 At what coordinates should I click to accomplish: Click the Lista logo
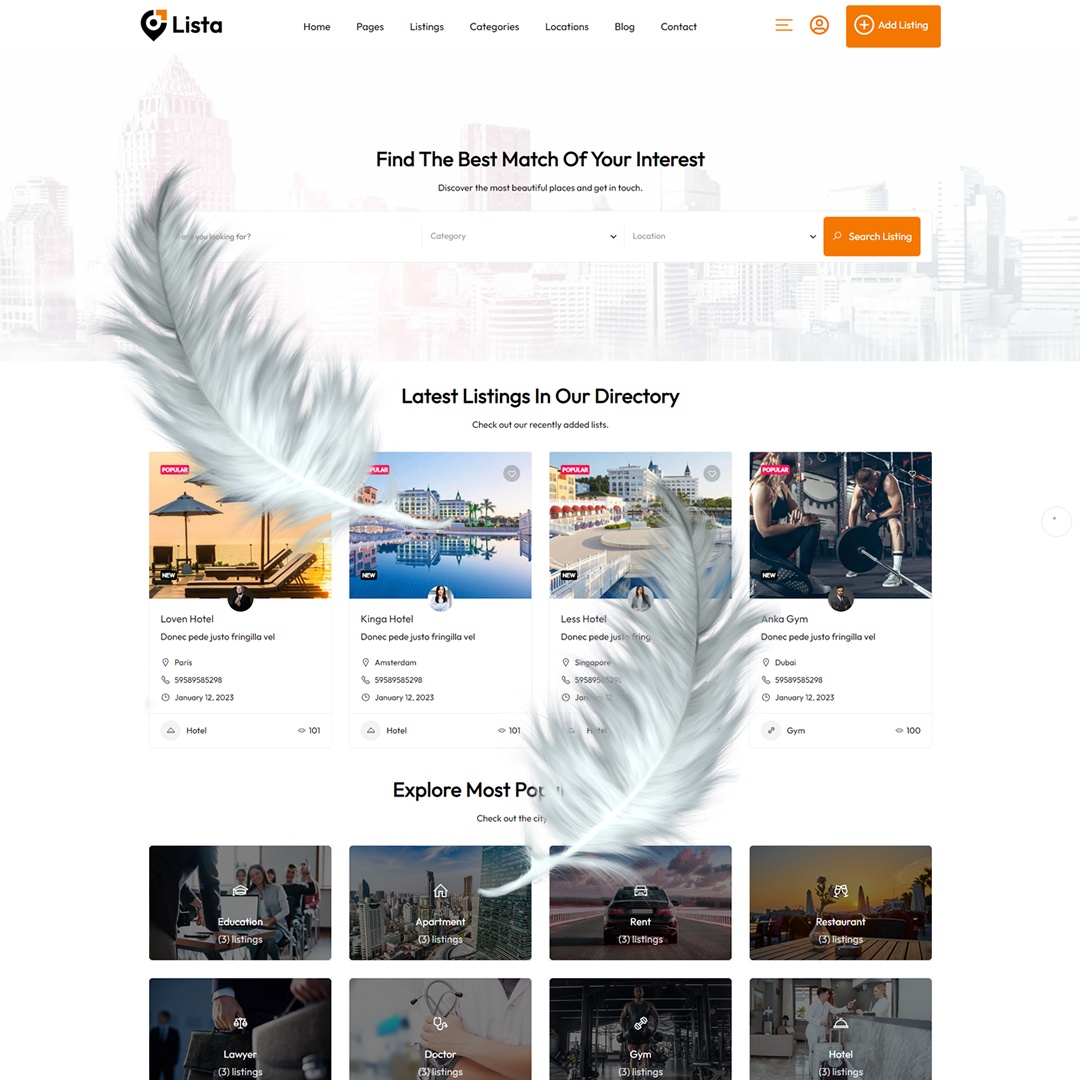coord(181,25)
